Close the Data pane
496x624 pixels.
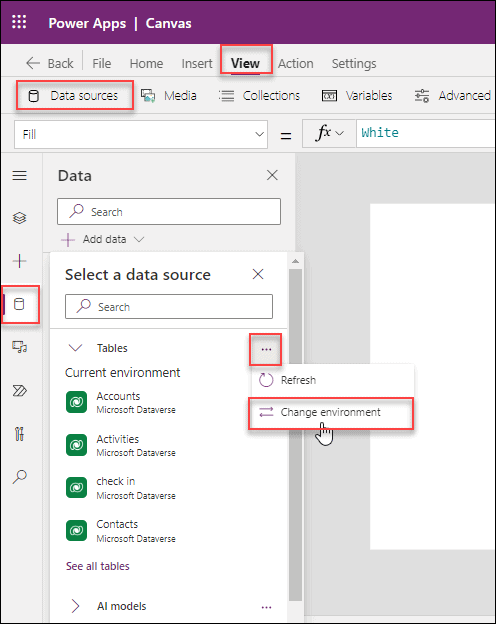272,175
